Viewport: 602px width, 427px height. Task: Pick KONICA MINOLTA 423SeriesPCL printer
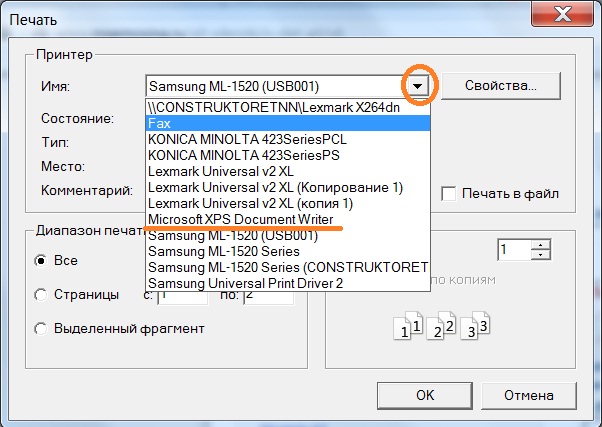(x=288, y=139)
